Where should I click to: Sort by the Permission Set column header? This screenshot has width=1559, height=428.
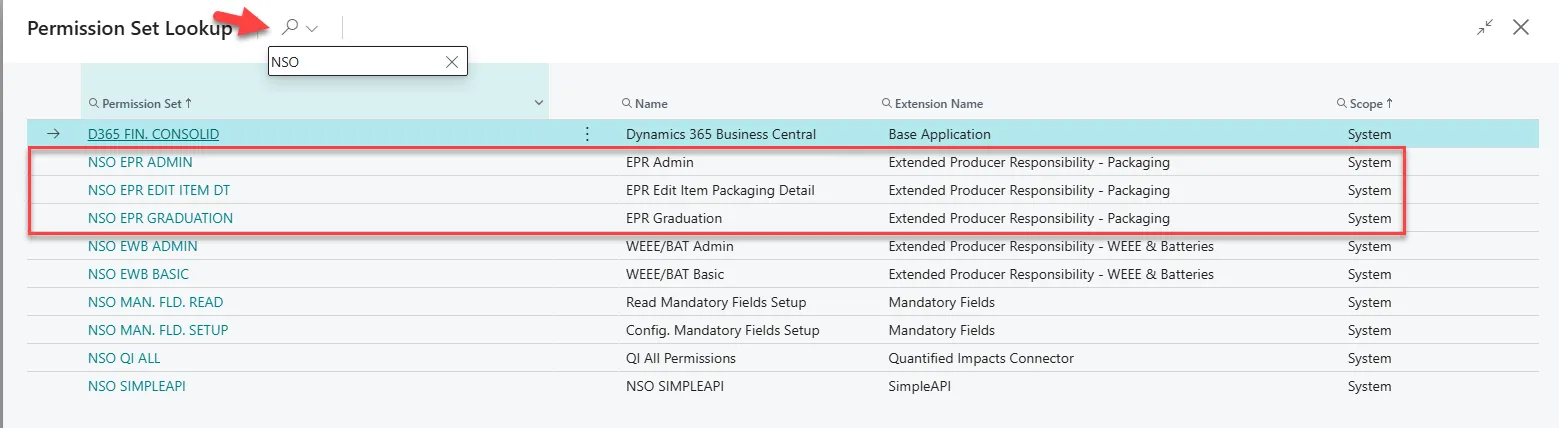pos(141,103)
